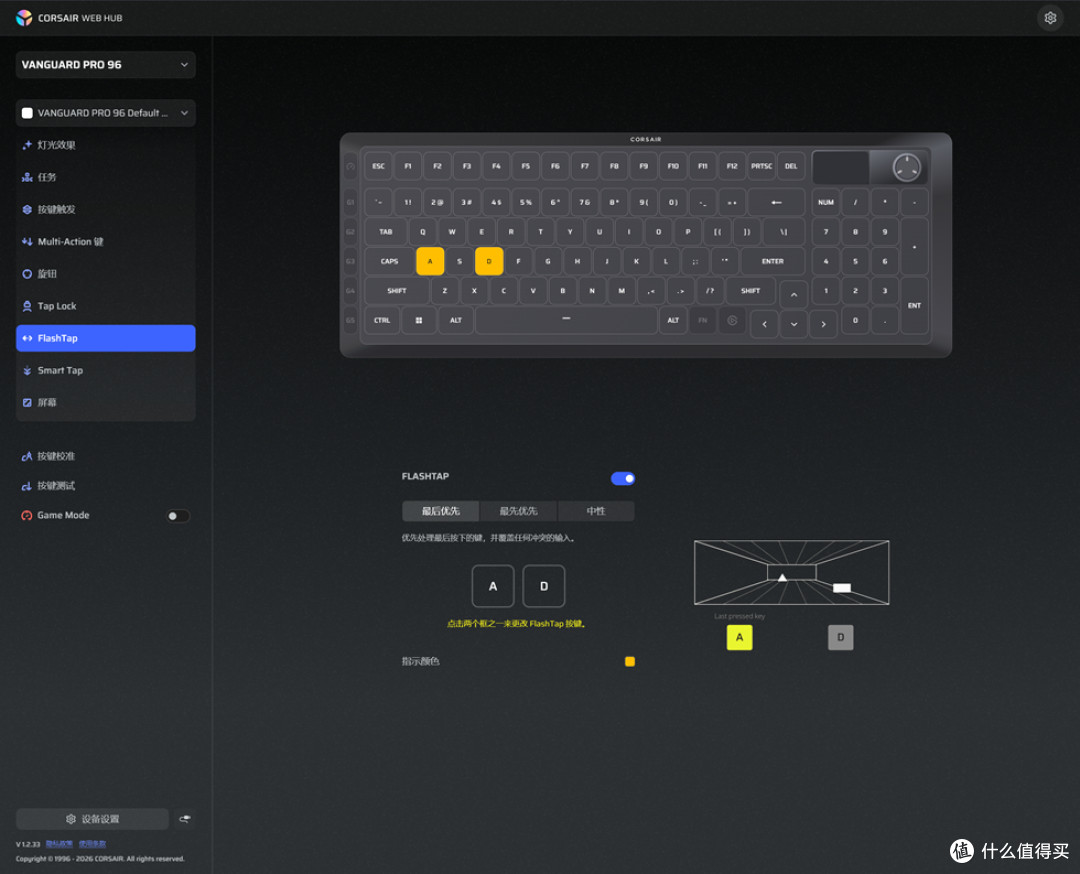Open the 任务 section in the sidebar
1080x874 pixels.
pos(105,177)
